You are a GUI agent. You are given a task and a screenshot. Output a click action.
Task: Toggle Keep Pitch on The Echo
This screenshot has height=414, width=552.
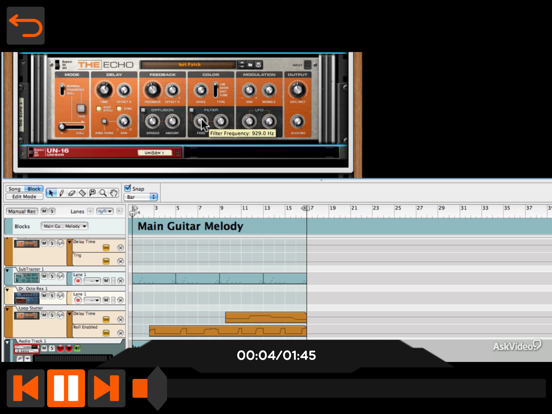(x=99, y=109)
